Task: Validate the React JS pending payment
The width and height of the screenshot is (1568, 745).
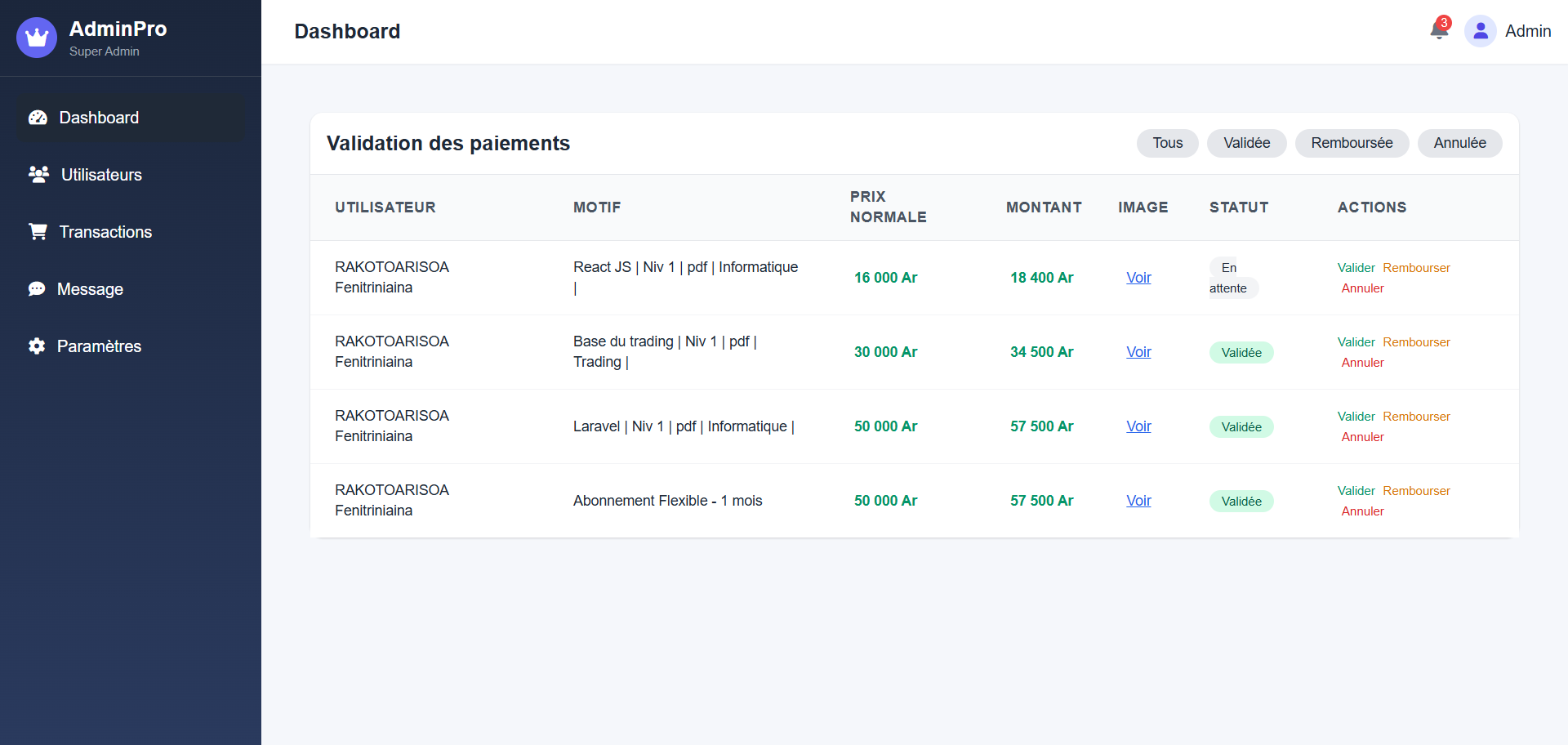Action: (1356, 268)
